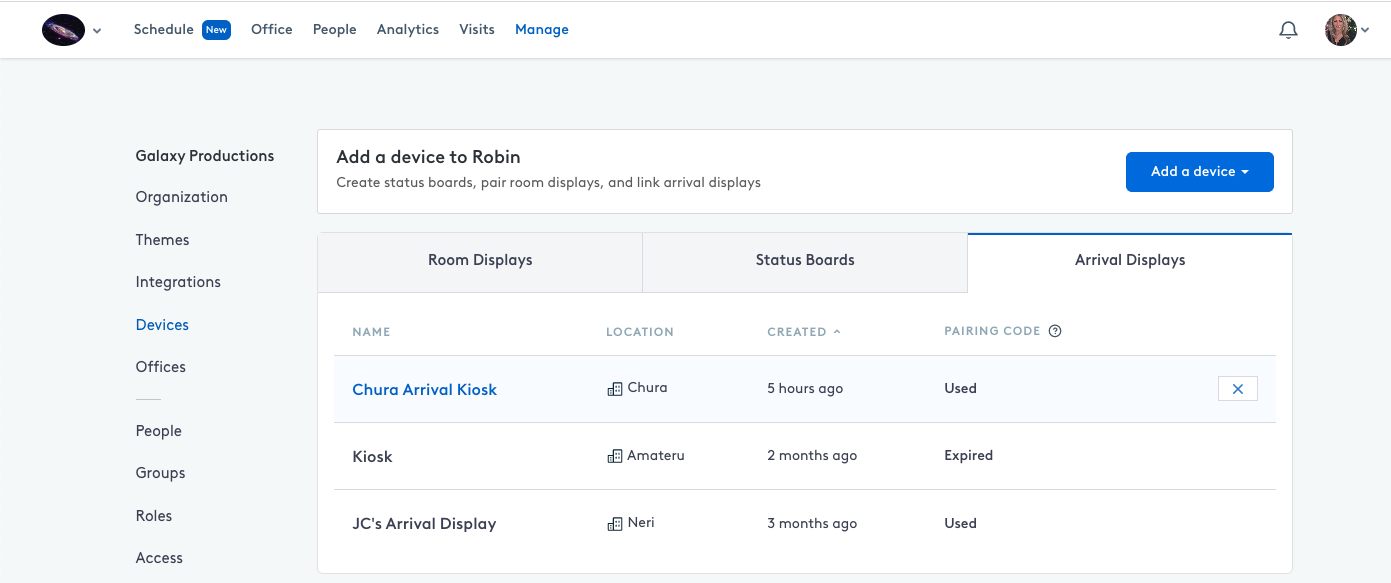Sort by the Created column arrow
The width and height of the screenshot is (1391, 583).
pos(837,332)
